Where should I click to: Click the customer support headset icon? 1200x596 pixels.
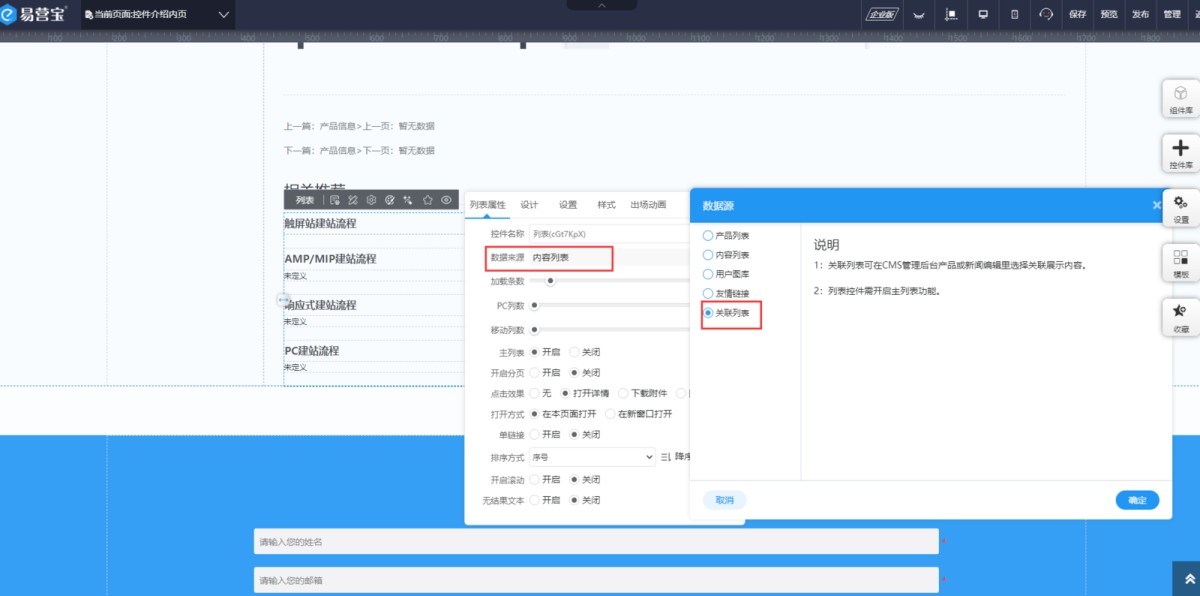[x=1046, y=14]
